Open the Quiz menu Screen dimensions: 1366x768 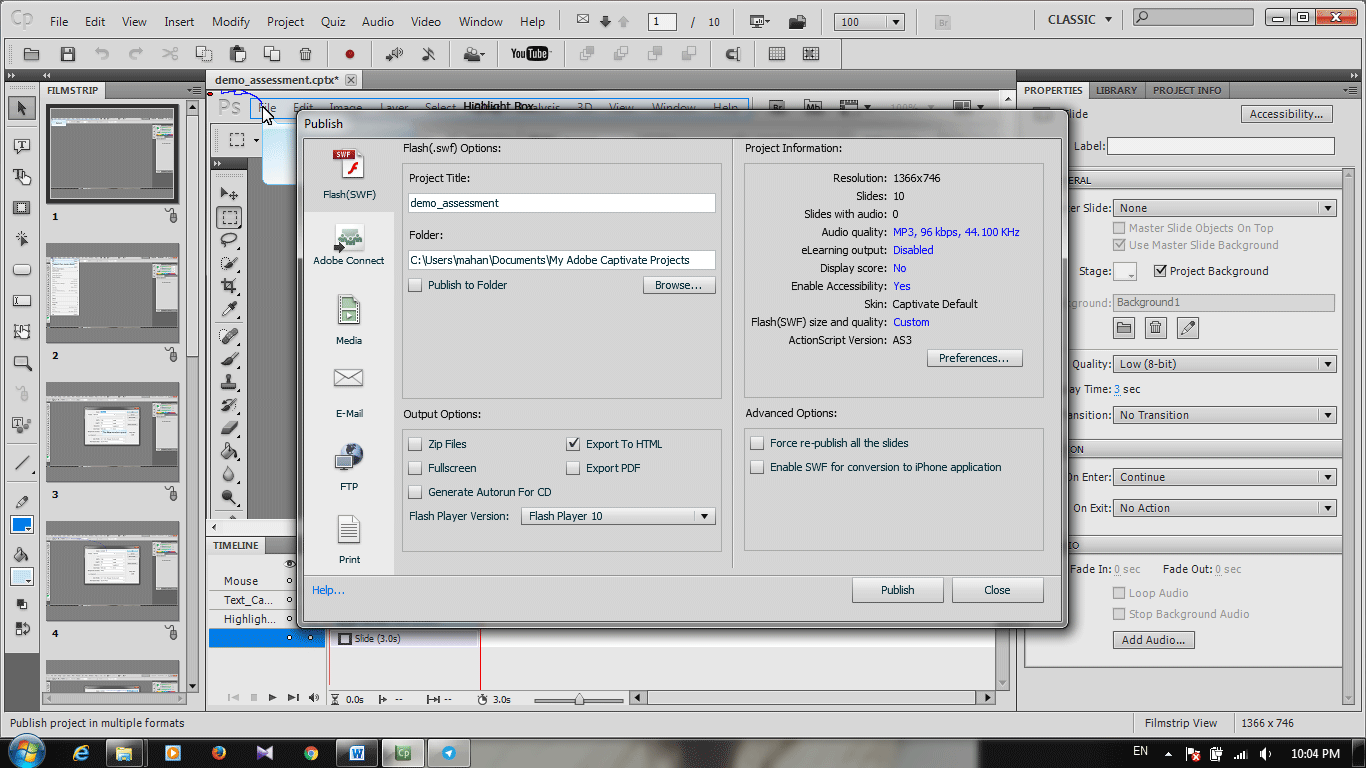[333, 21]
